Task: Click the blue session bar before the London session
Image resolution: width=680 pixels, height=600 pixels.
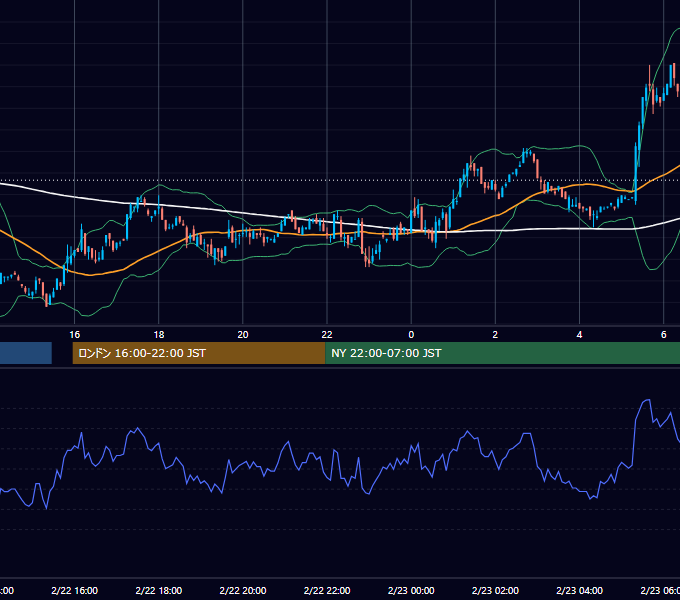Action: (26, 353)
